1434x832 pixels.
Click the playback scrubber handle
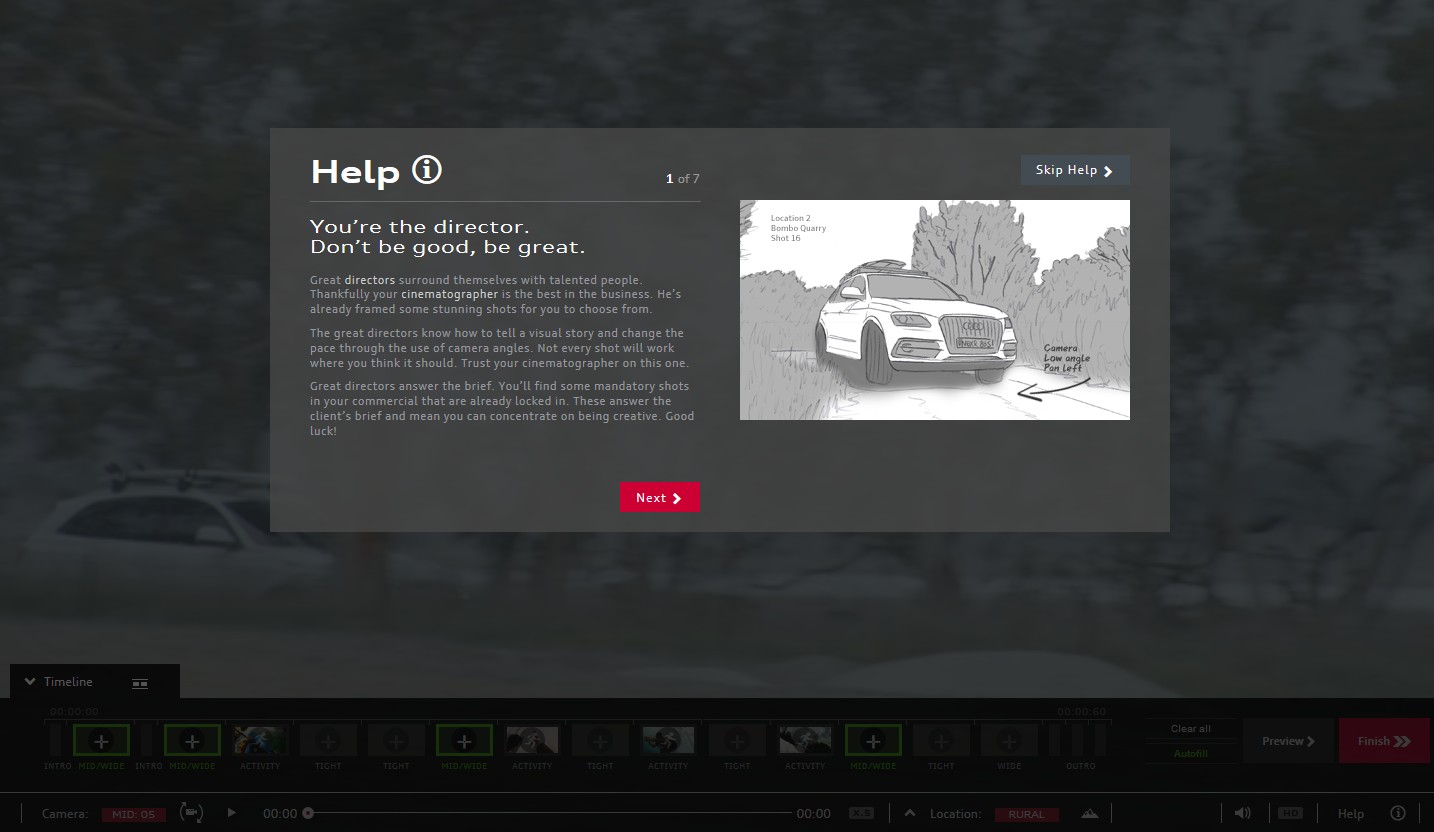coord(308,813)
